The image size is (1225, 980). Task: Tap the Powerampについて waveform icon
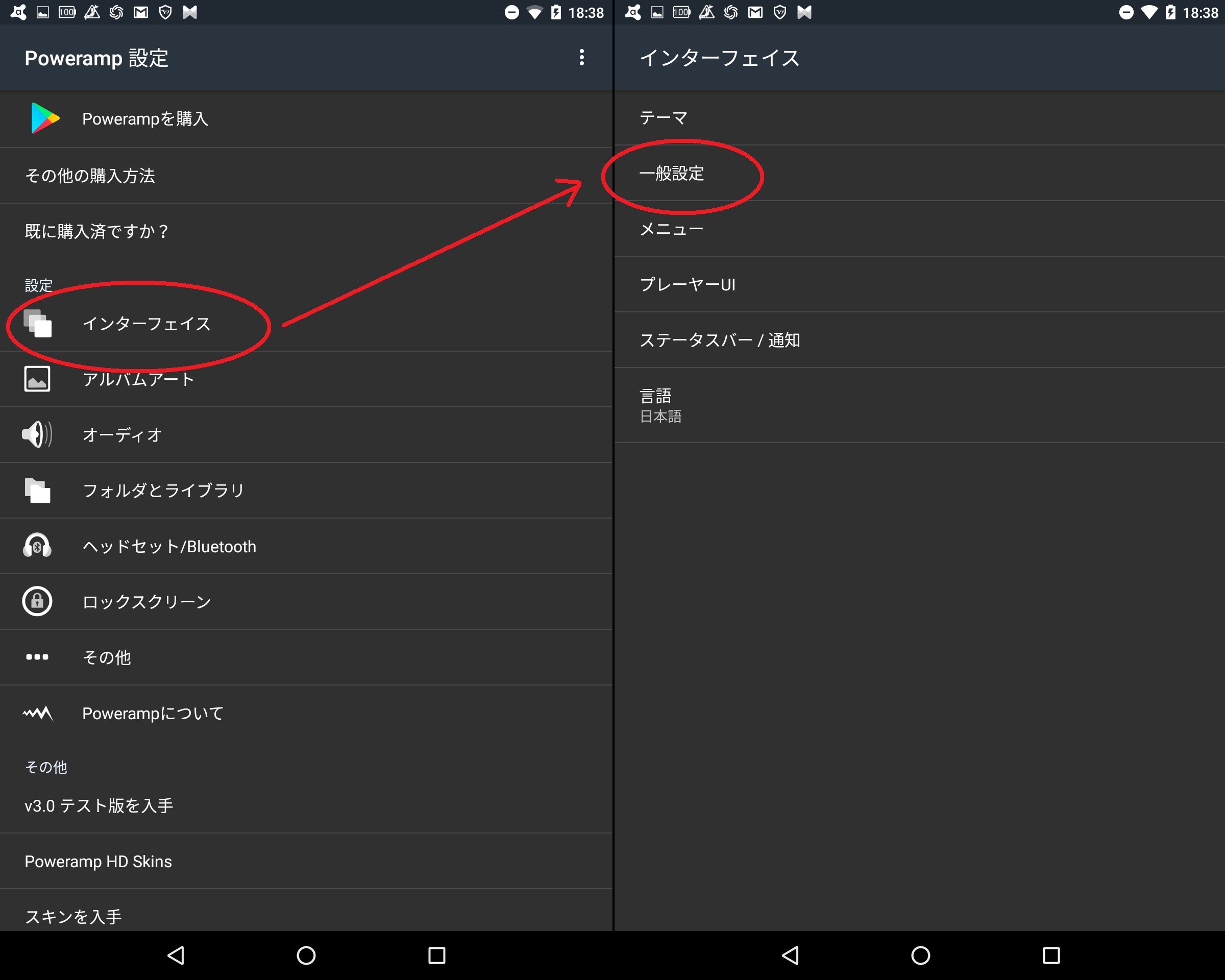37,713
